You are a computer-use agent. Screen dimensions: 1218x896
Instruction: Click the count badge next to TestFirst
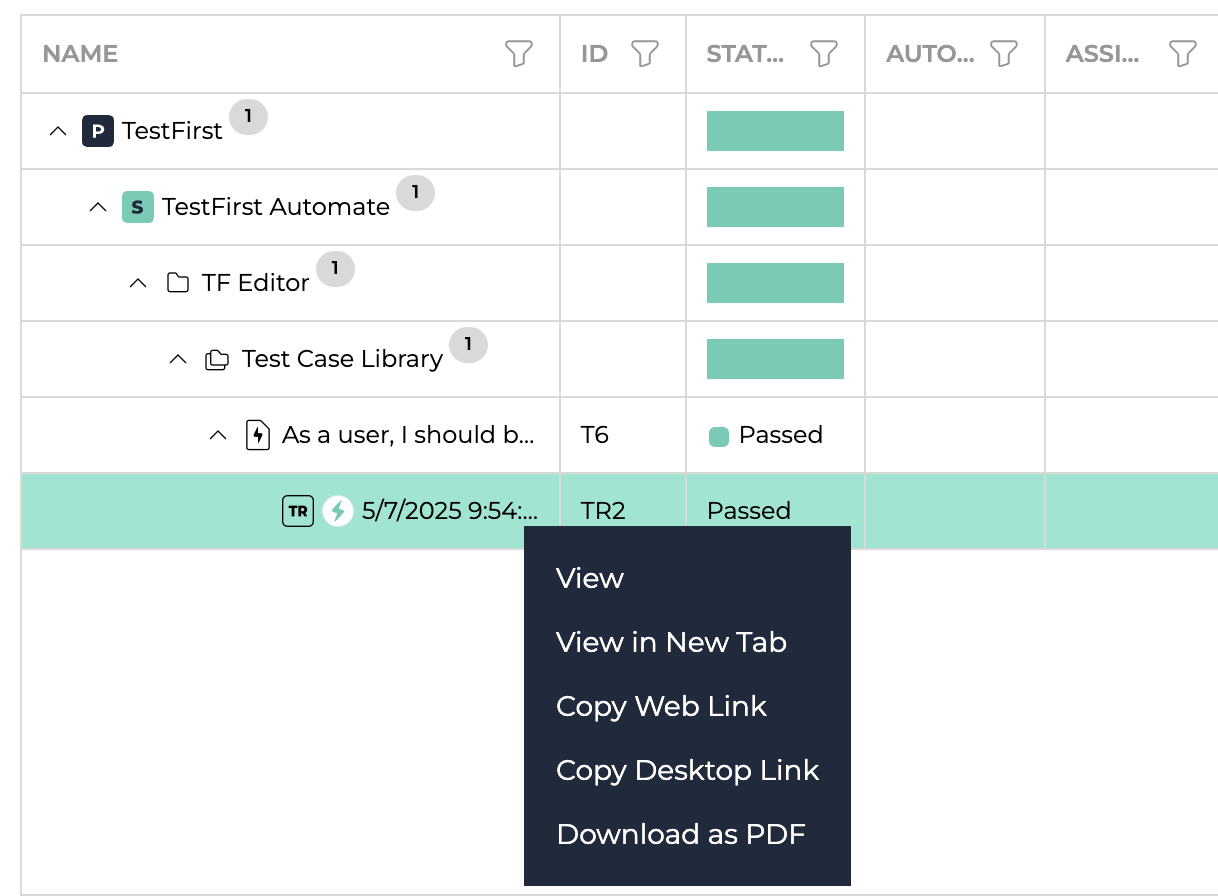click(248, 117)
